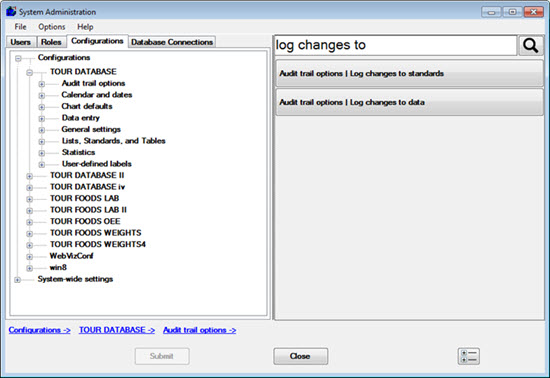Image resolution: width=550 pixels, height=378 pixels.
Task: Click the expand/collapse tree toggle icon button
Action: coord(469,356)
